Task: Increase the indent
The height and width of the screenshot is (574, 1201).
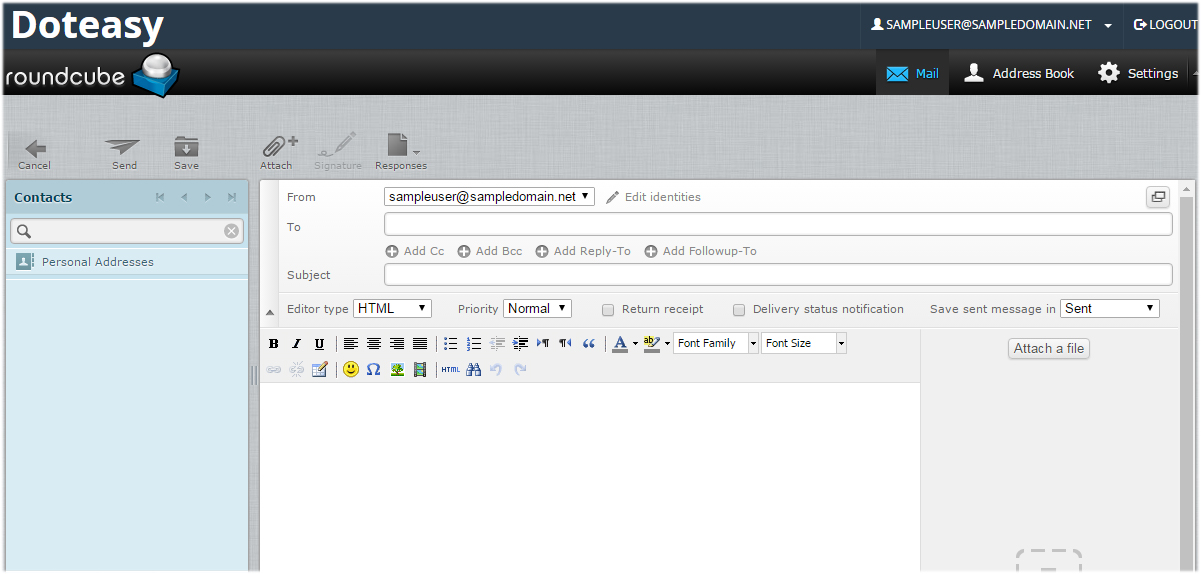Action: pyautogui.click(x=520, y=343)
